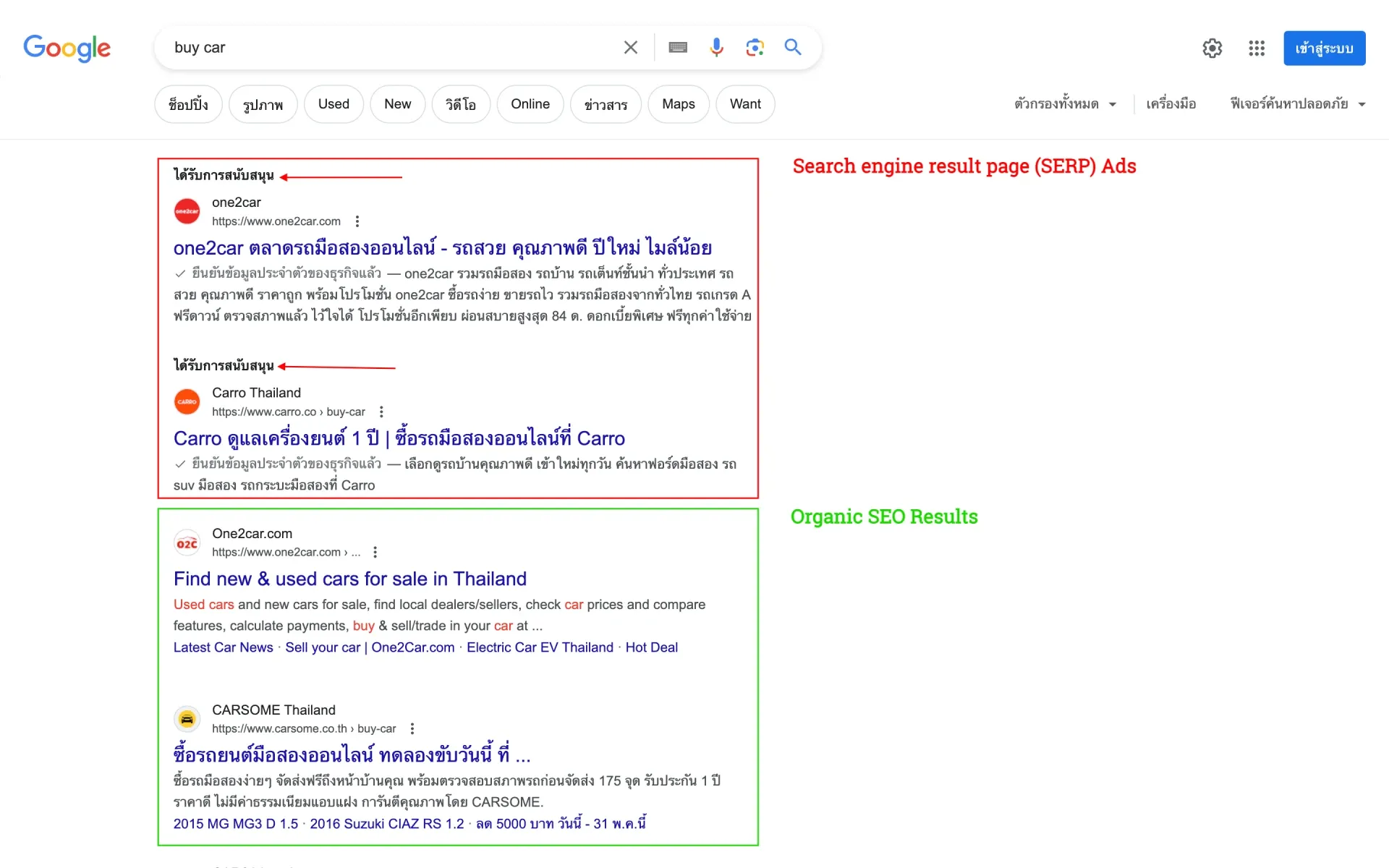Open the settings gear icon

click(x=1212, y=48)
